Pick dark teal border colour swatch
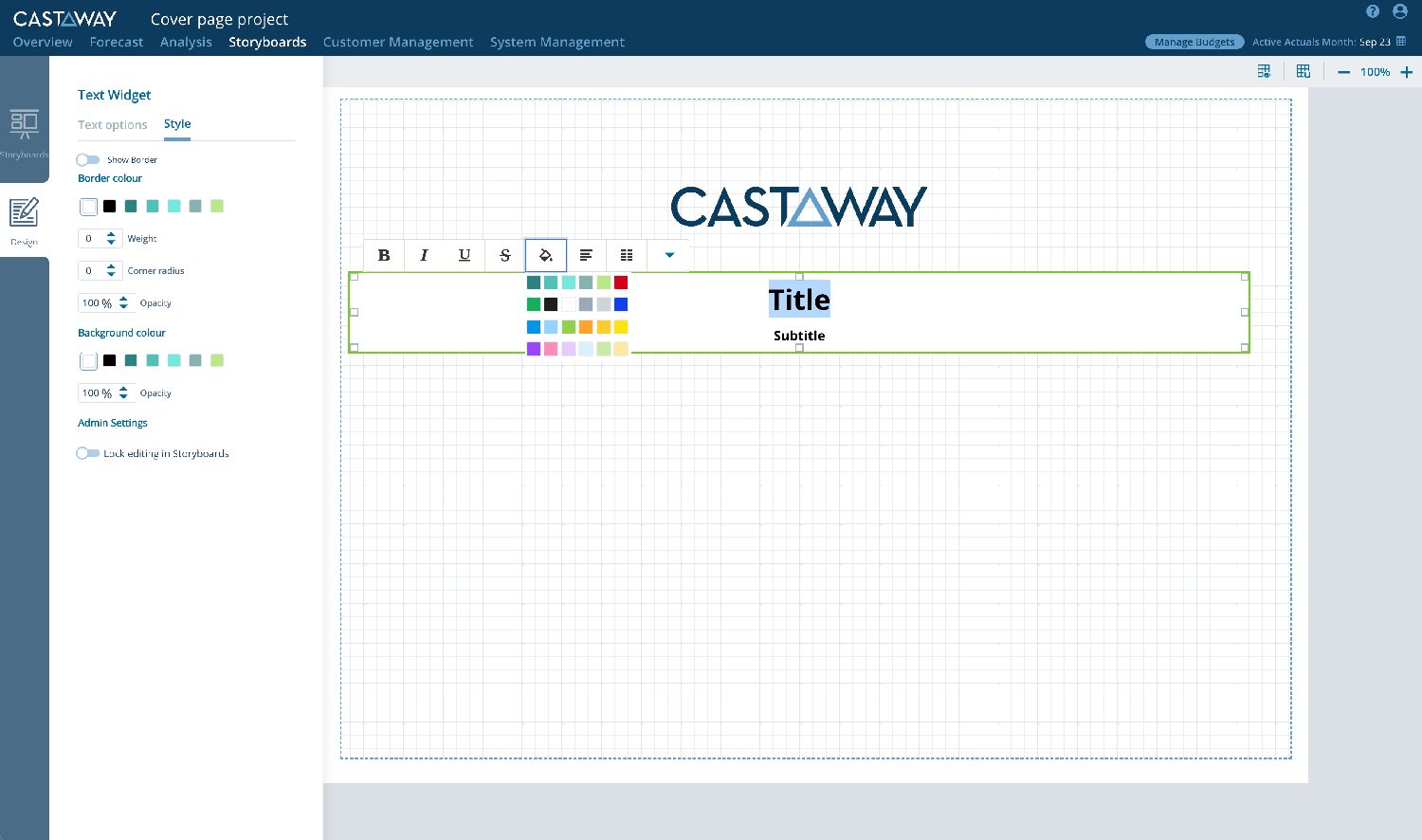The height and width of the screenshot is (840, 1422). 131,206
